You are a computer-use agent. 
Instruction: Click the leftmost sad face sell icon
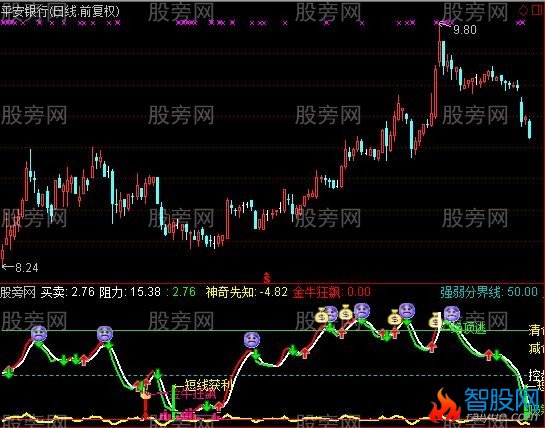39,334
